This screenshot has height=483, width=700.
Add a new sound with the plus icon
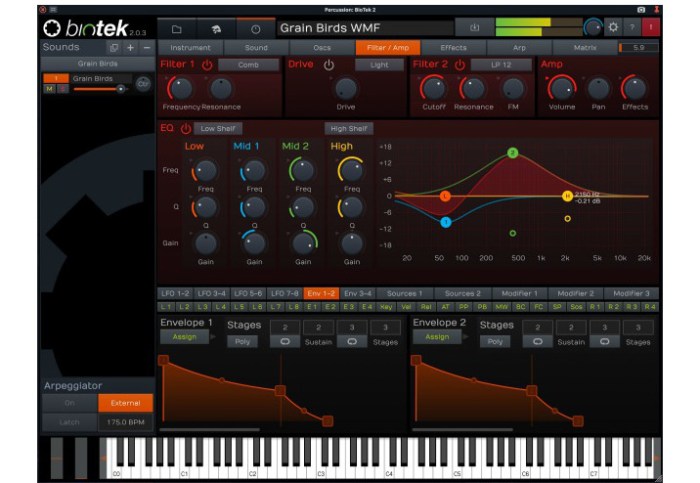[x=130, y=47]
